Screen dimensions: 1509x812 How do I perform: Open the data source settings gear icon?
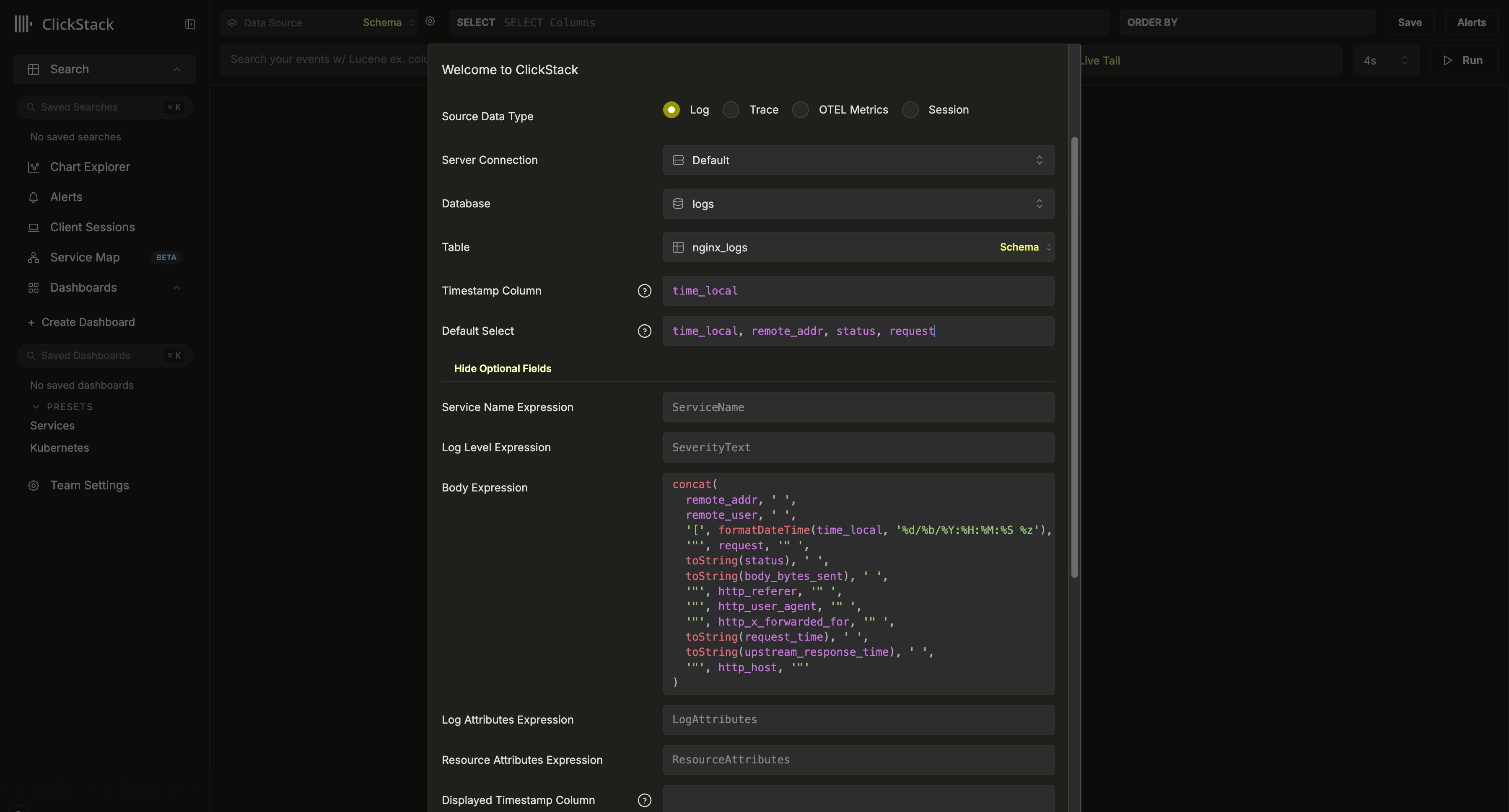click(x=430, y=21)
